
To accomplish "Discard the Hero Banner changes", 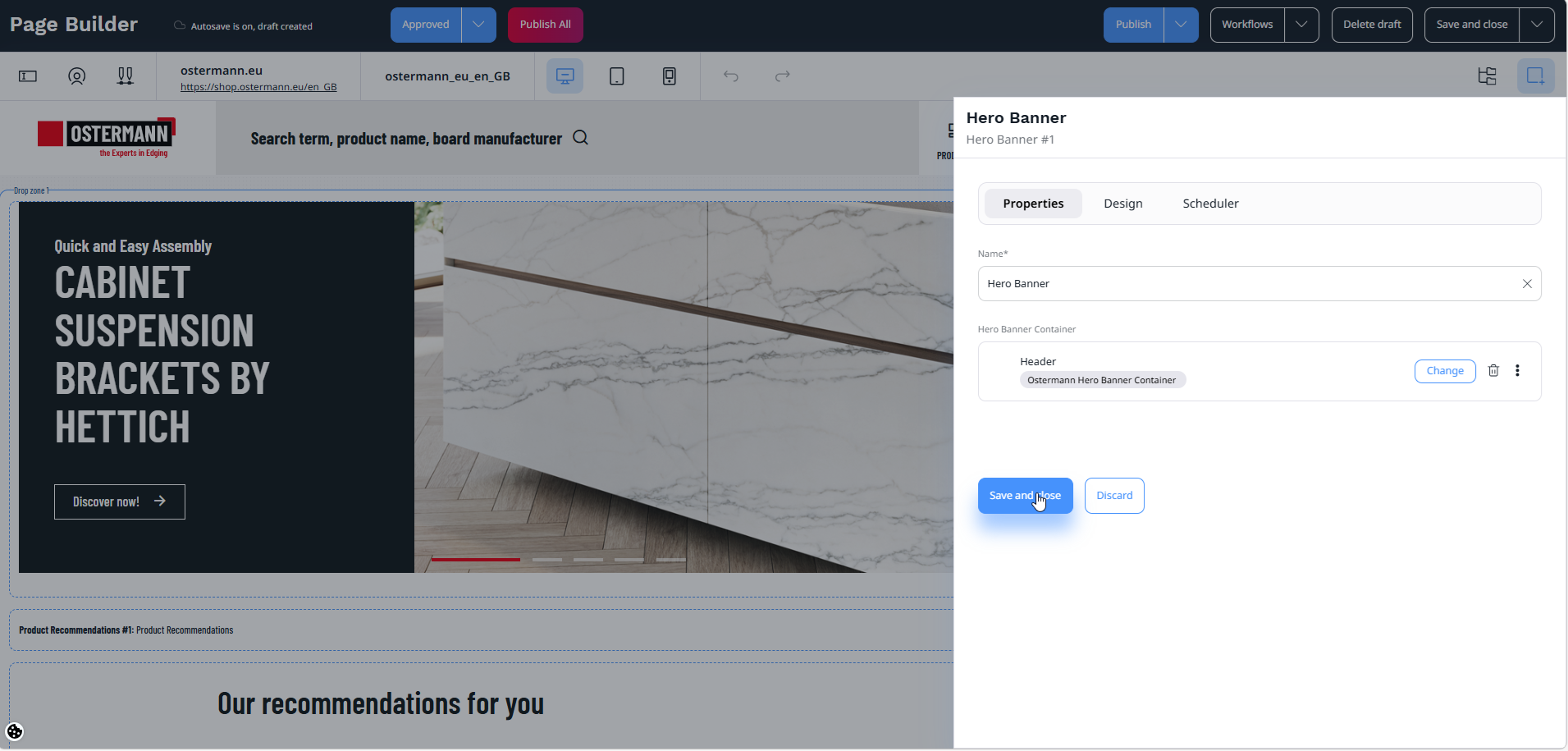I will [1114, 496].
